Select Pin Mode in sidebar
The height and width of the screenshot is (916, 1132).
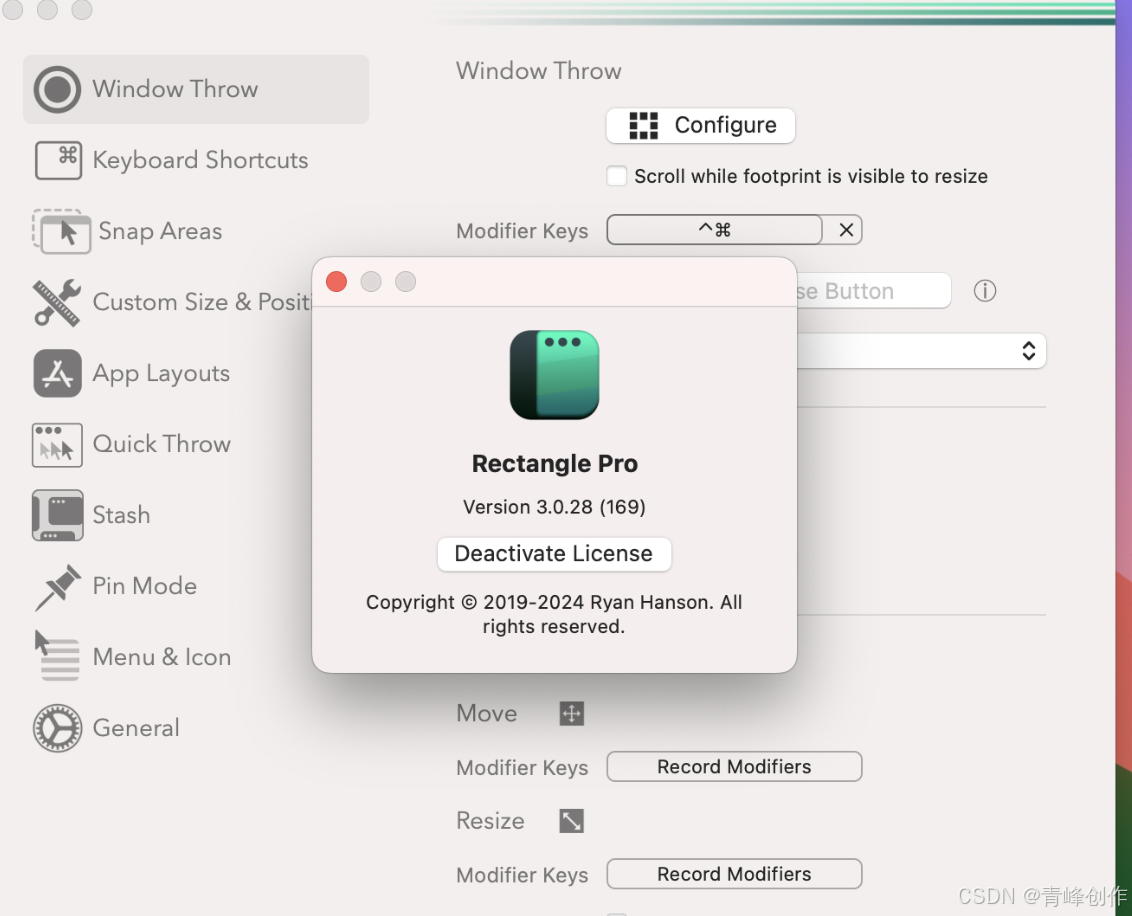(x=116, y=586)
